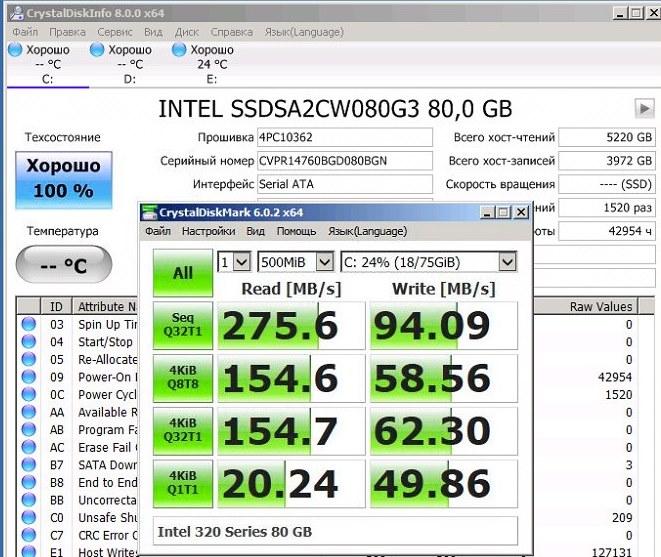Image resolution: width=661 pixels, height=557 pixels.
Task: Click total host writes value 3972 GB
Action: [x=607, y=161]
